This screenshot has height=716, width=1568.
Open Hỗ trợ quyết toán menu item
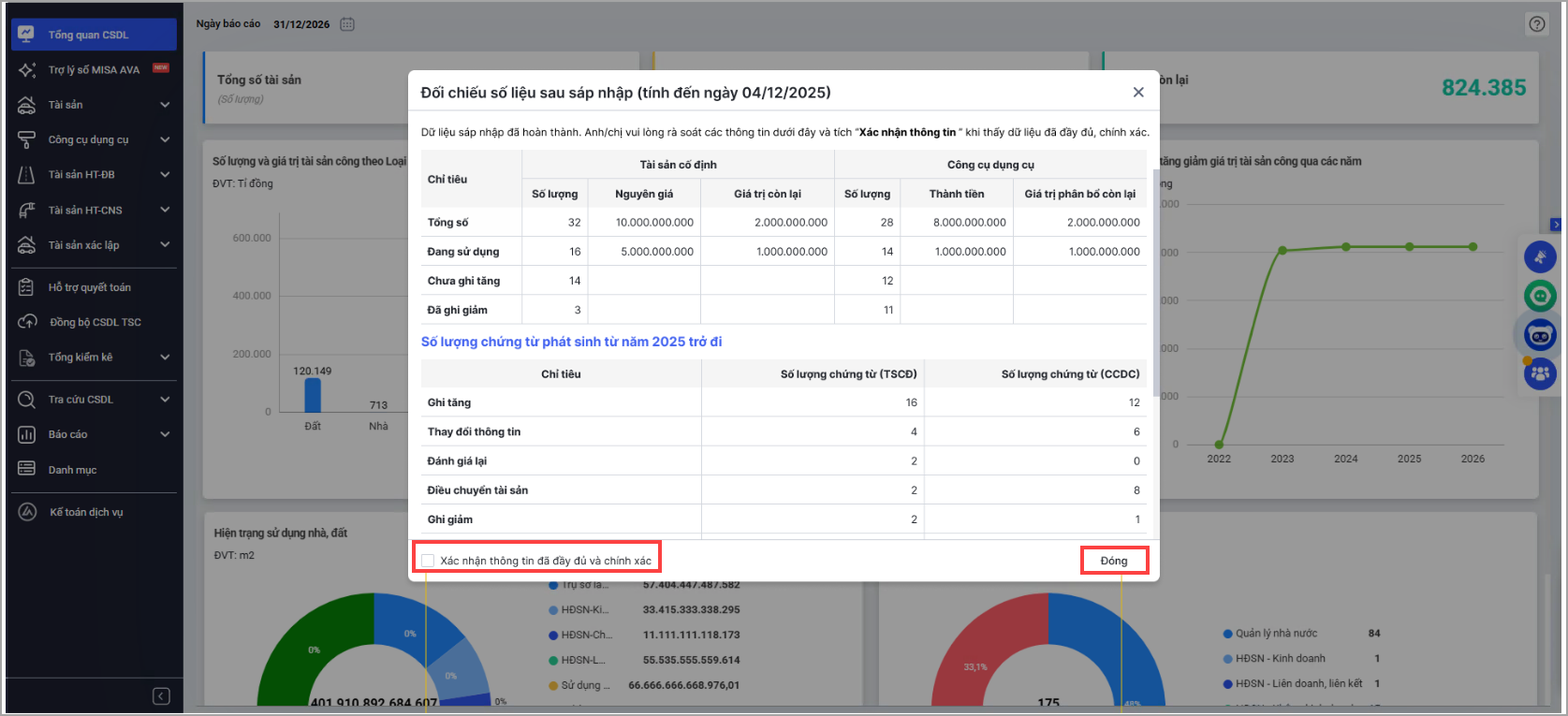pyautogui.click(x=89, y=287)
